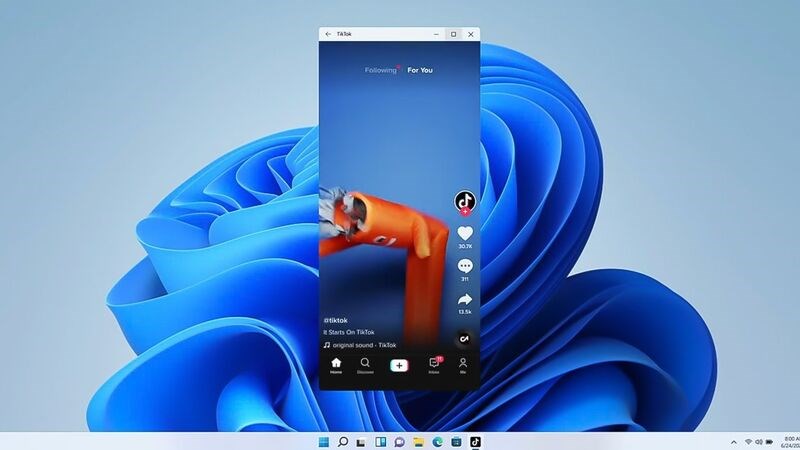Click the back arrow in the title bar
The image size is (800, 450).
coord(328,34)
